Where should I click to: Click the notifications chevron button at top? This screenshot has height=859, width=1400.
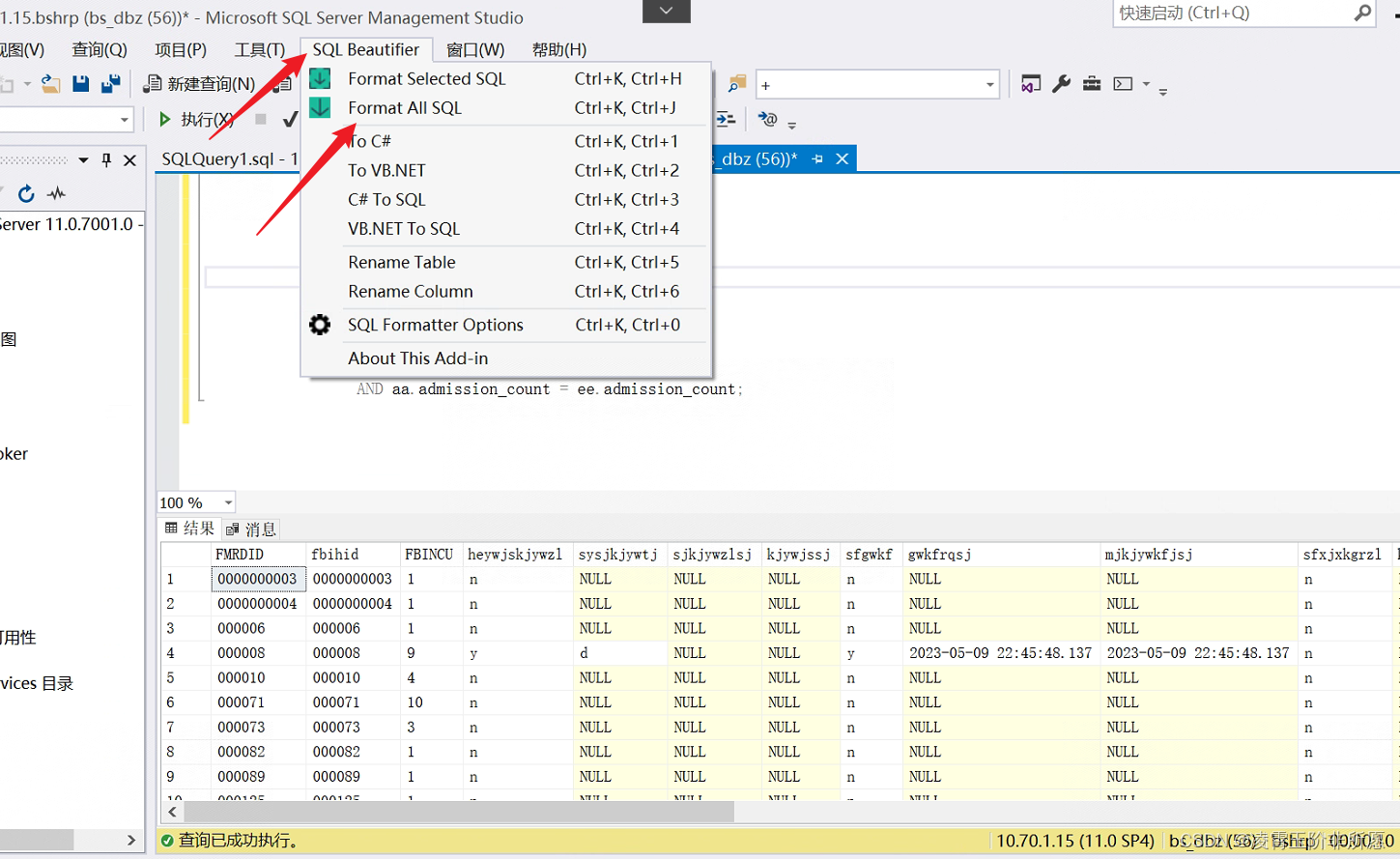[667, 11]
